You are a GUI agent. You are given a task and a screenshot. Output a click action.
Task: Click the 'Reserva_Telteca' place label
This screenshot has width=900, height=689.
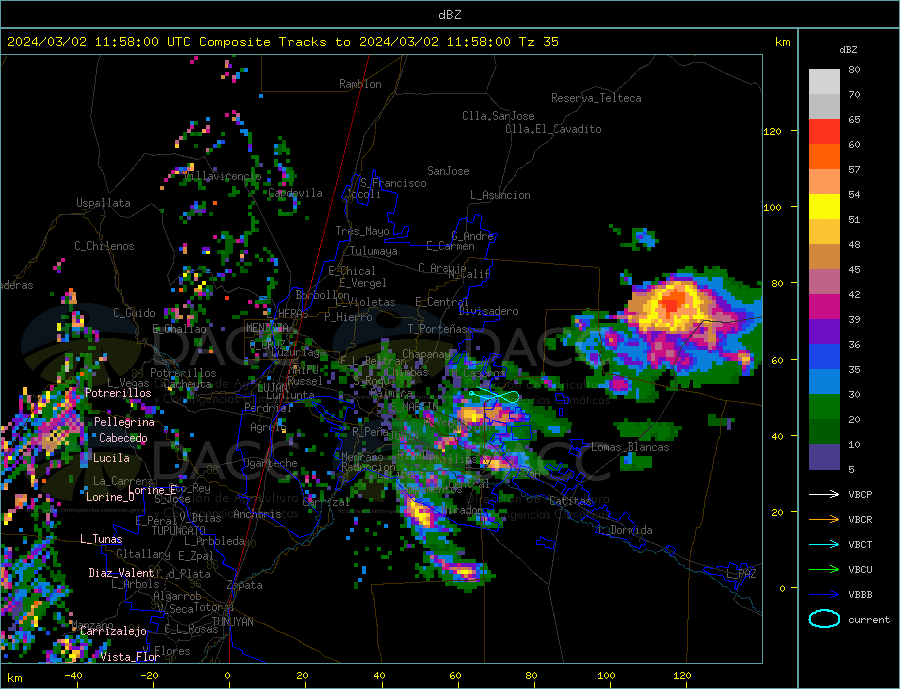click(596, 98)
